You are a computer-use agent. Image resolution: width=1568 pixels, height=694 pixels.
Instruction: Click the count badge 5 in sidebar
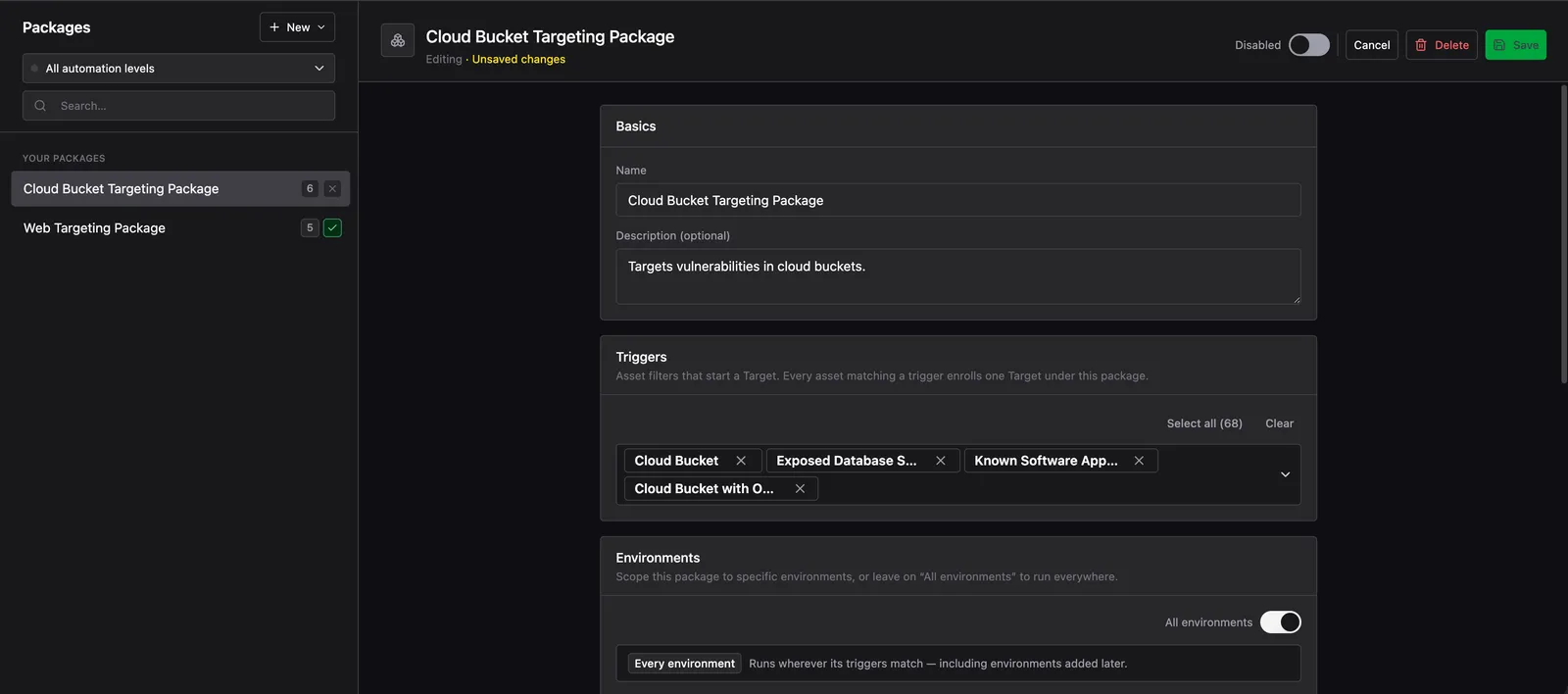(x=310, y=227)
